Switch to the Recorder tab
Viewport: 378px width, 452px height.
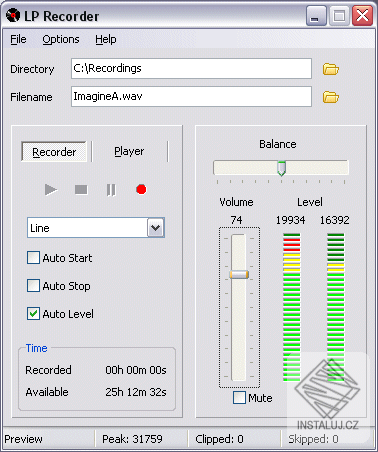coord(54,152)
